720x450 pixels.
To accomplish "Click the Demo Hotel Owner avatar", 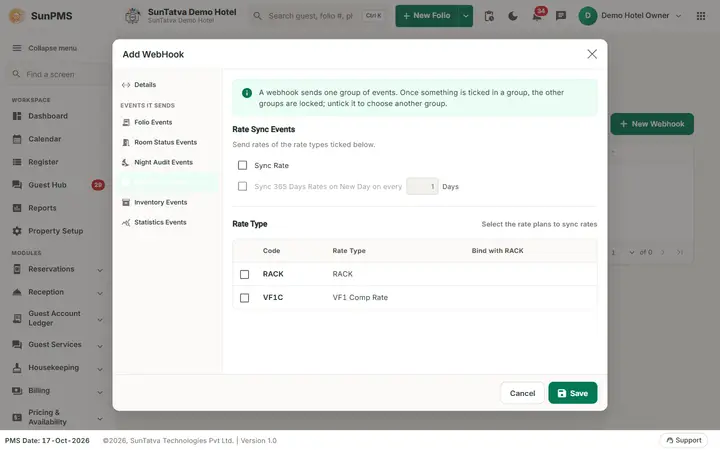I will [587, 16].
